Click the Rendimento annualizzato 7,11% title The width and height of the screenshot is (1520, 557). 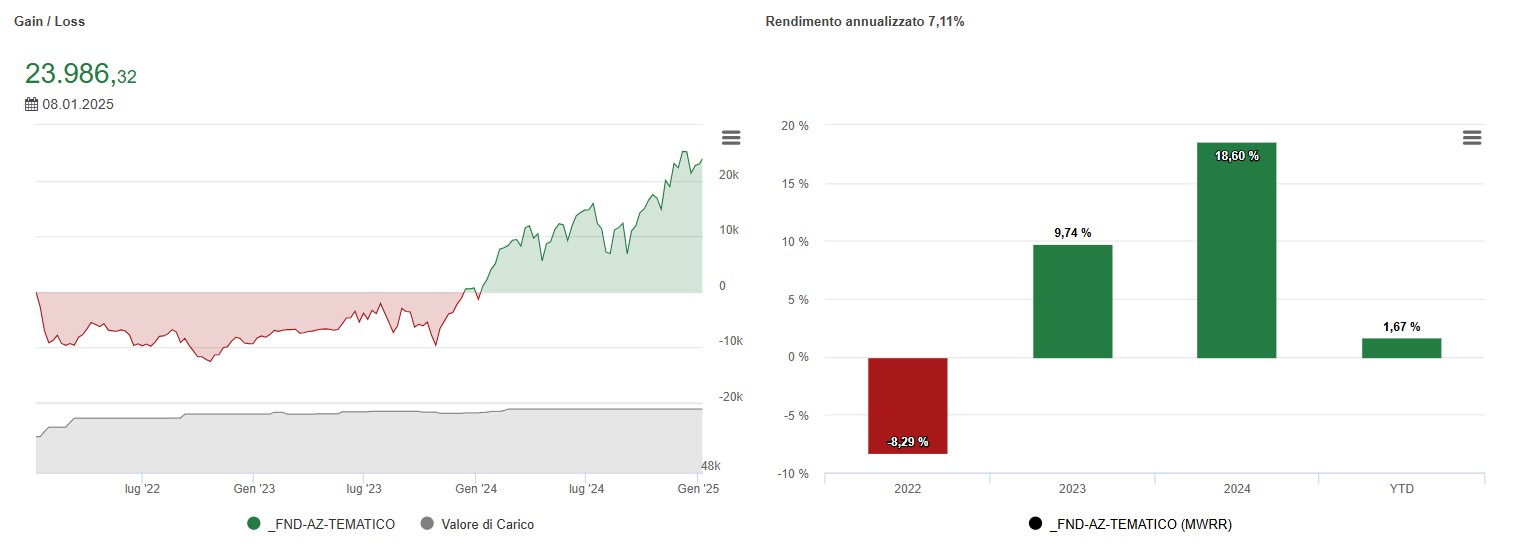tap(864, 21)
